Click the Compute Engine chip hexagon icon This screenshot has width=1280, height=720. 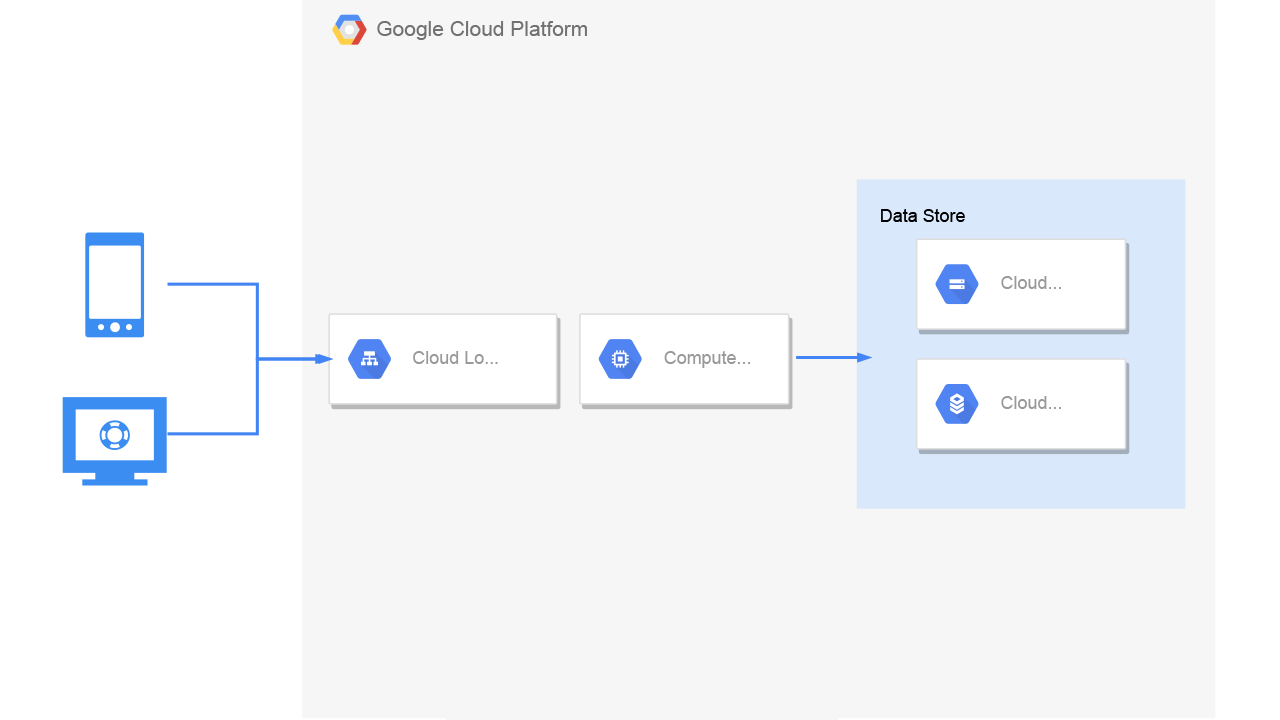point(620,359)
